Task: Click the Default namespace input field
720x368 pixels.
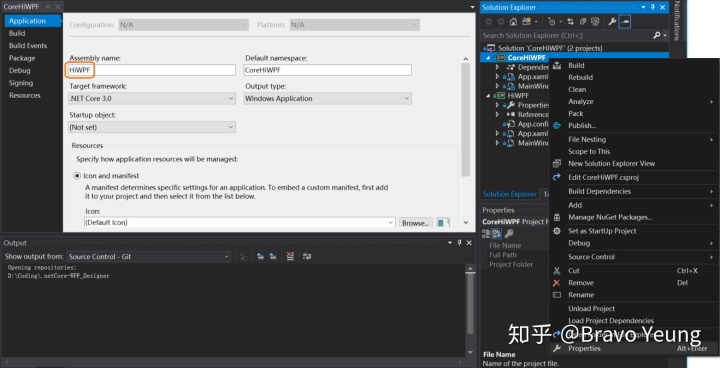Action: (x=327, y=70)
